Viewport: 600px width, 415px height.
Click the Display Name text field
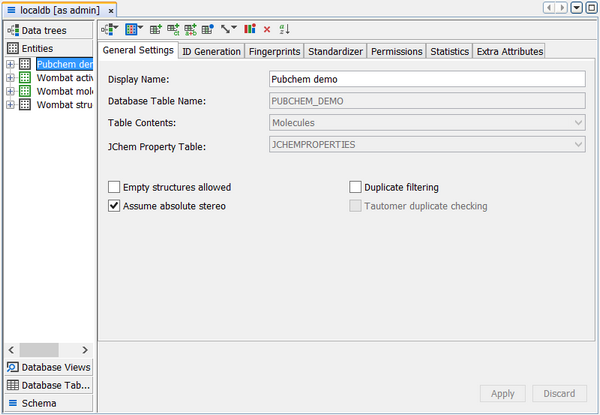[427, 79]
